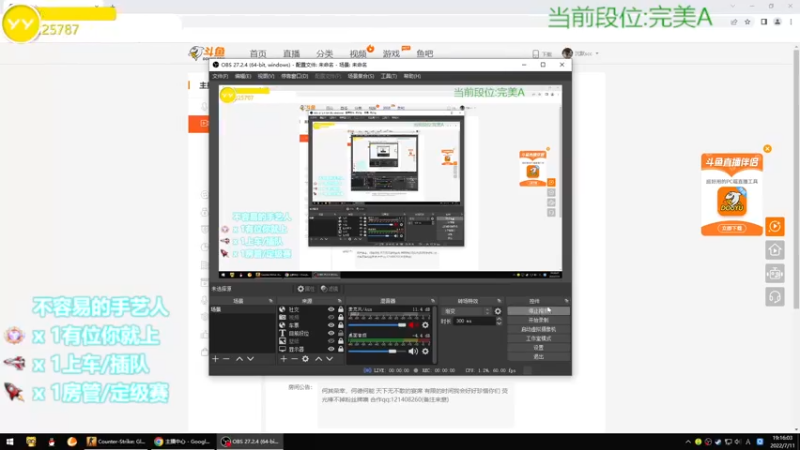Open microphone audio settings gear
This screenshot has height=450, width=800.
425,324
